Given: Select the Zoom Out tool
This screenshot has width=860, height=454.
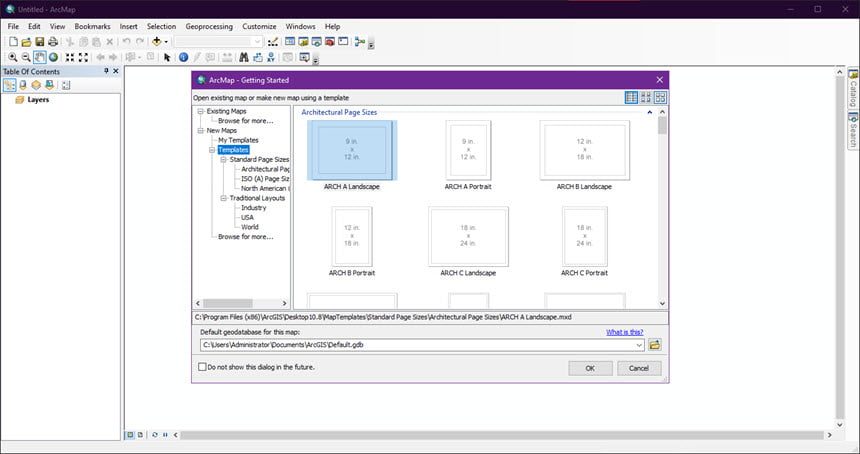Looking at the screenshot, I should (x=26, y=57).
